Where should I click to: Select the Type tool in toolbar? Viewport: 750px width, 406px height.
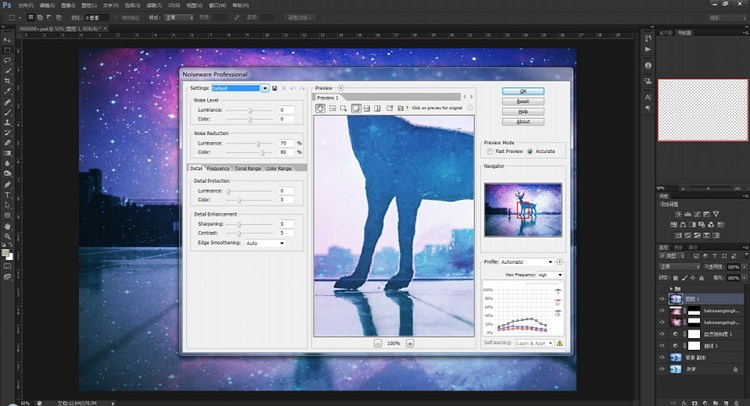(x=7, y=195)
